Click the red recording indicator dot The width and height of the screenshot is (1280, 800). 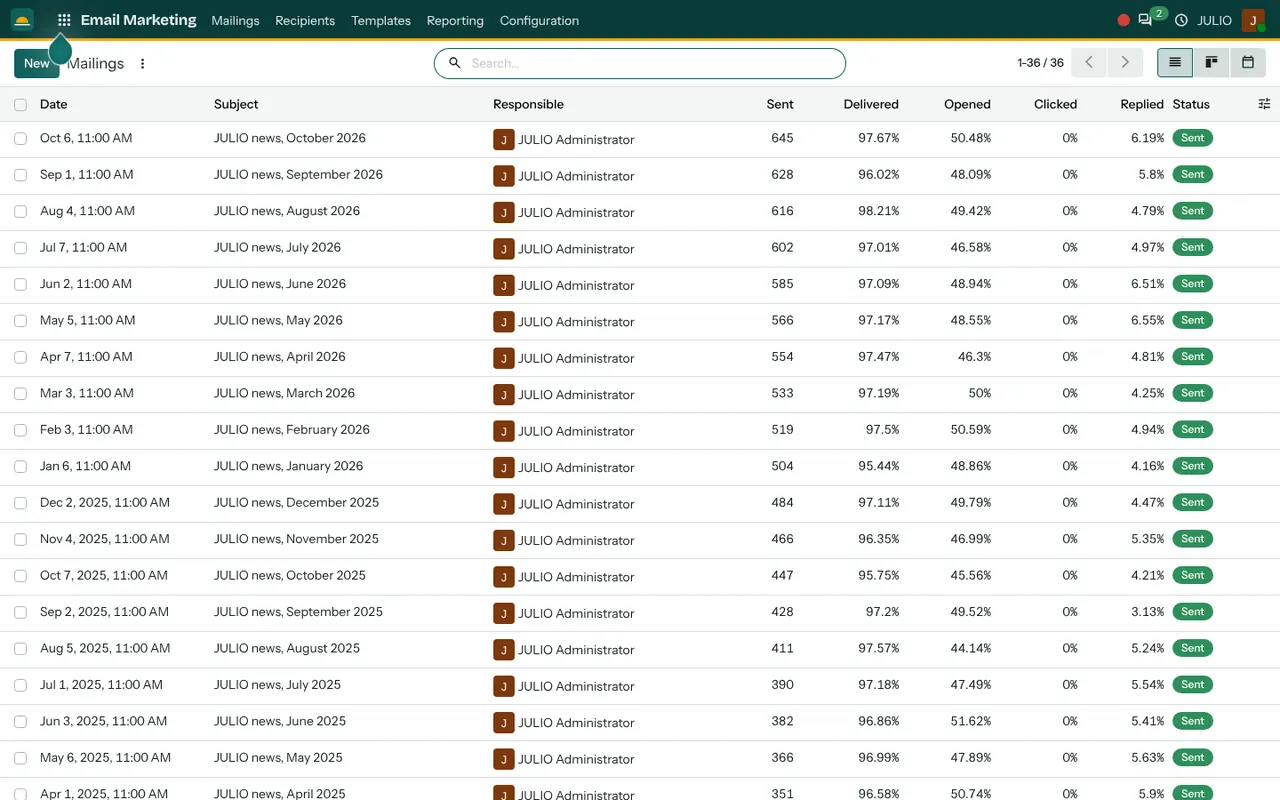coord(1124,20)
